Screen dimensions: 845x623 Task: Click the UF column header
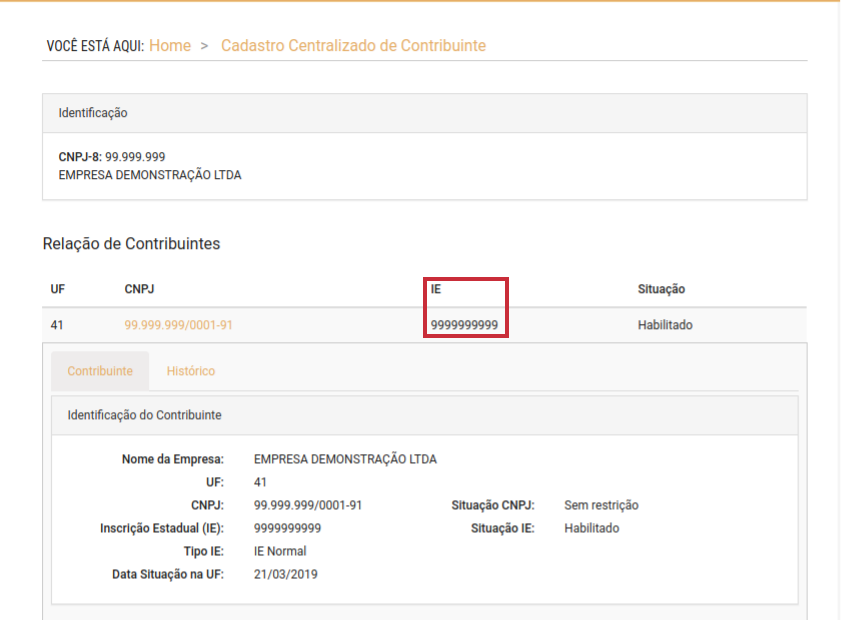point(58,289)
